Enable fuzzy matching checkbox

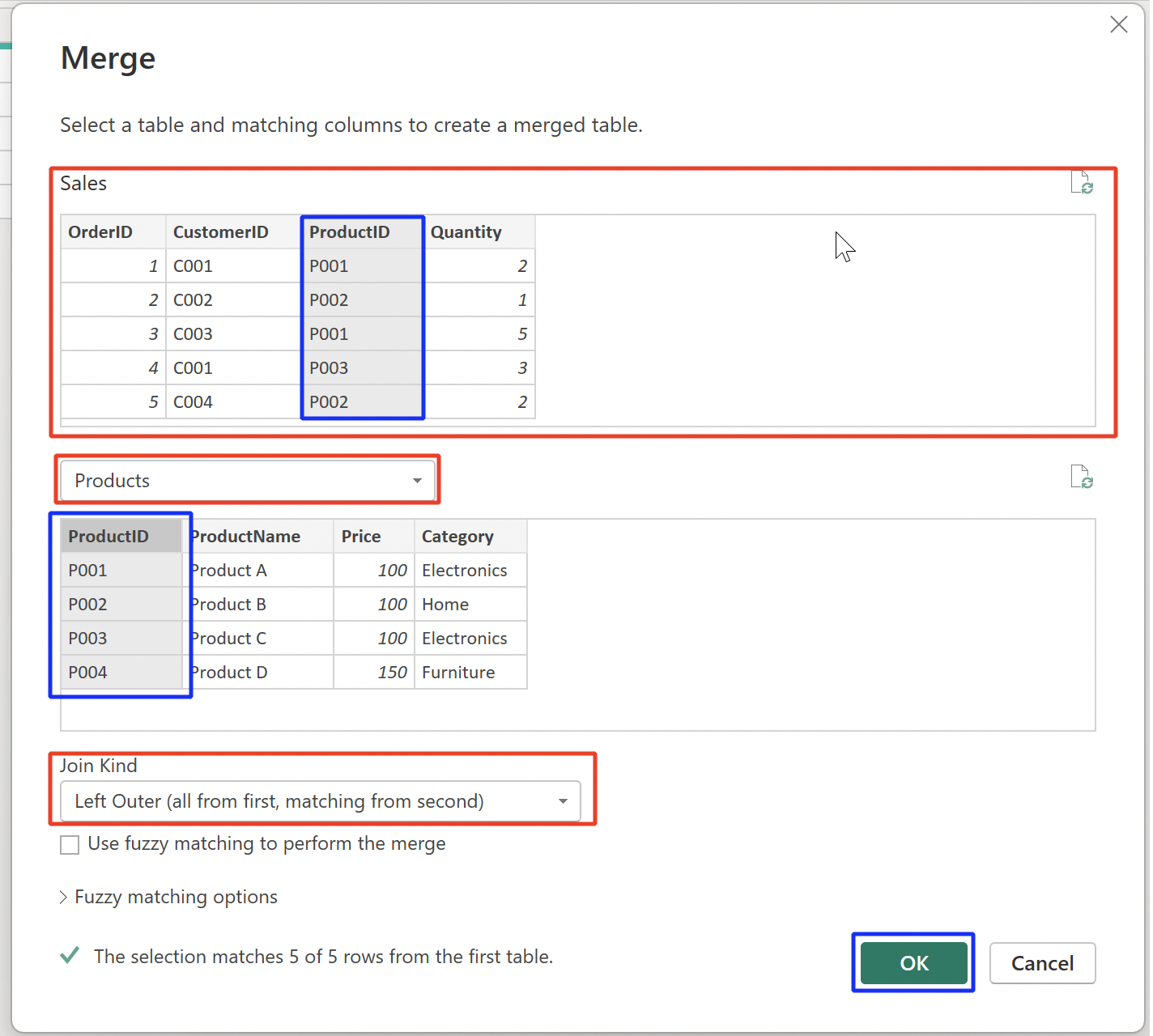70,844
